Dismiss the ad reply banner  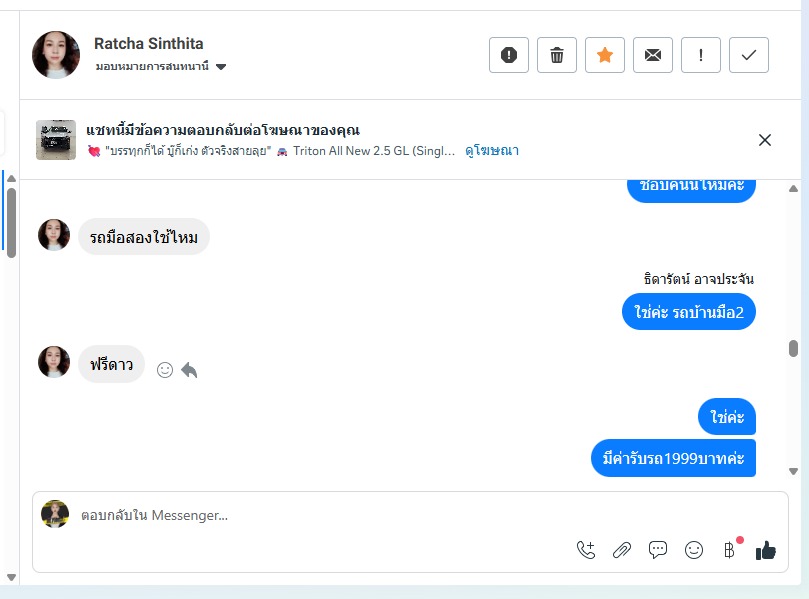tap(765, 140)
